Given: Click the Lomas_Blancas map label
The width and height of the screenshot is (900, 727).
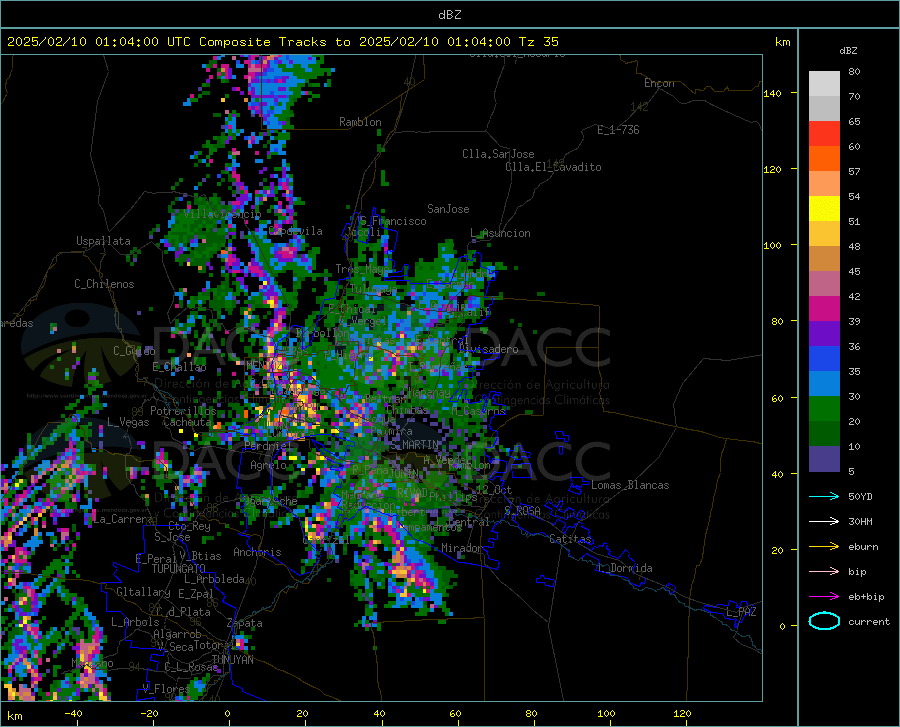Looking at the screenshot, I should pyautogui.click(x=630, y=485).
